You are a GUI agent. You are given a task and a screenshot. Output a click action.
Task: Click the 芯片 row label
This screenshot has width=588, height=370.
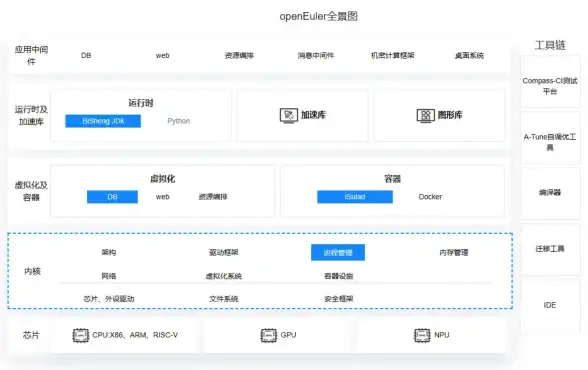click(x=31, y=335)
